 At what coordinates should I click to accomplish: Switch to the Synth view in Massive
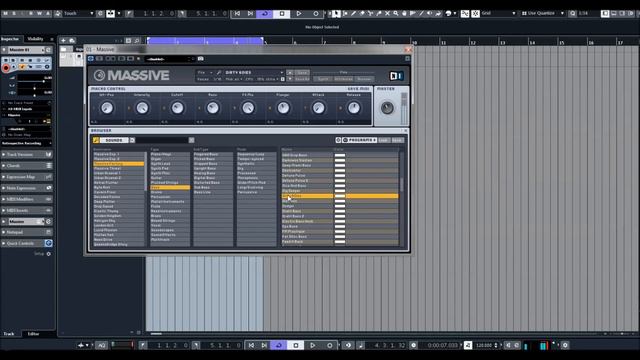click(323, 79)
